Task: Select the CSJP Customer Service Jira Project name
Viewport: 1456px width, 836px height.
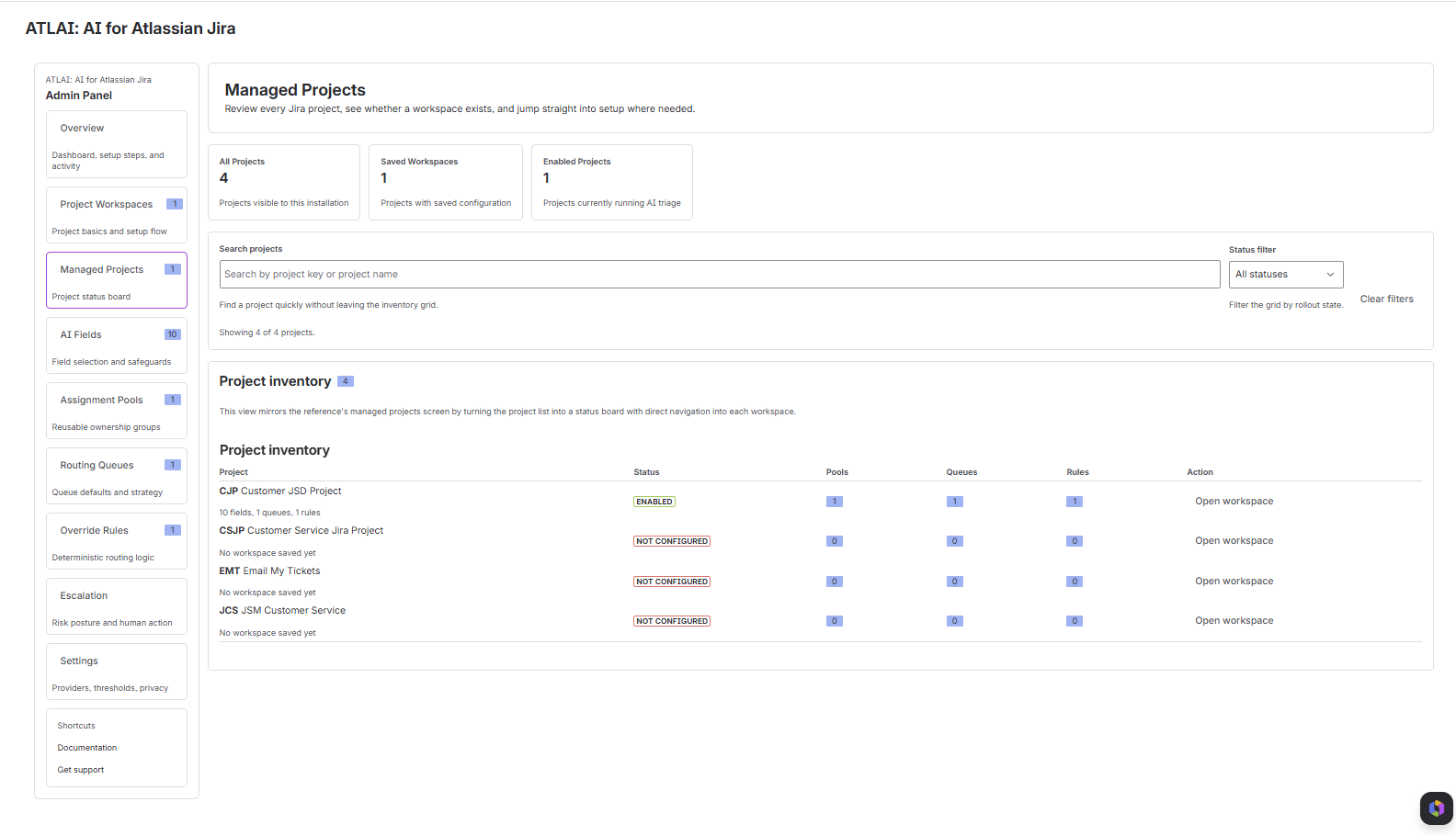Action: tap(301, 531)
